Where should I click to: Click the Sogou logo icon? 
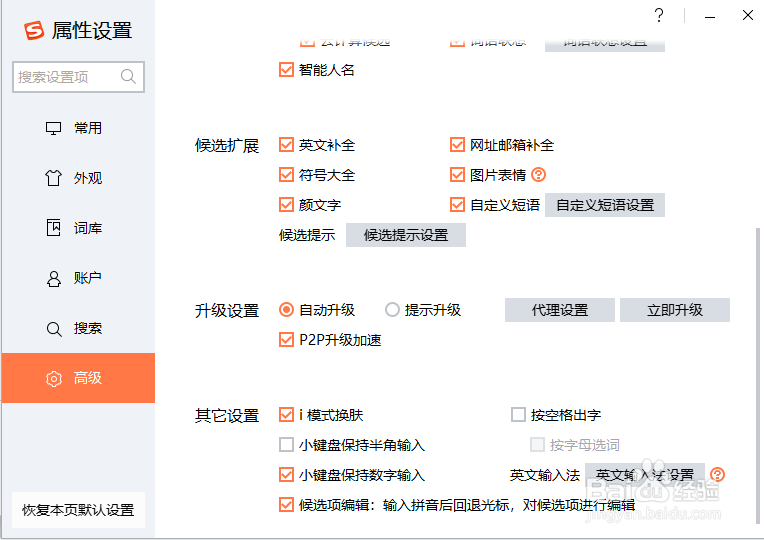click(x=34, y=30)
